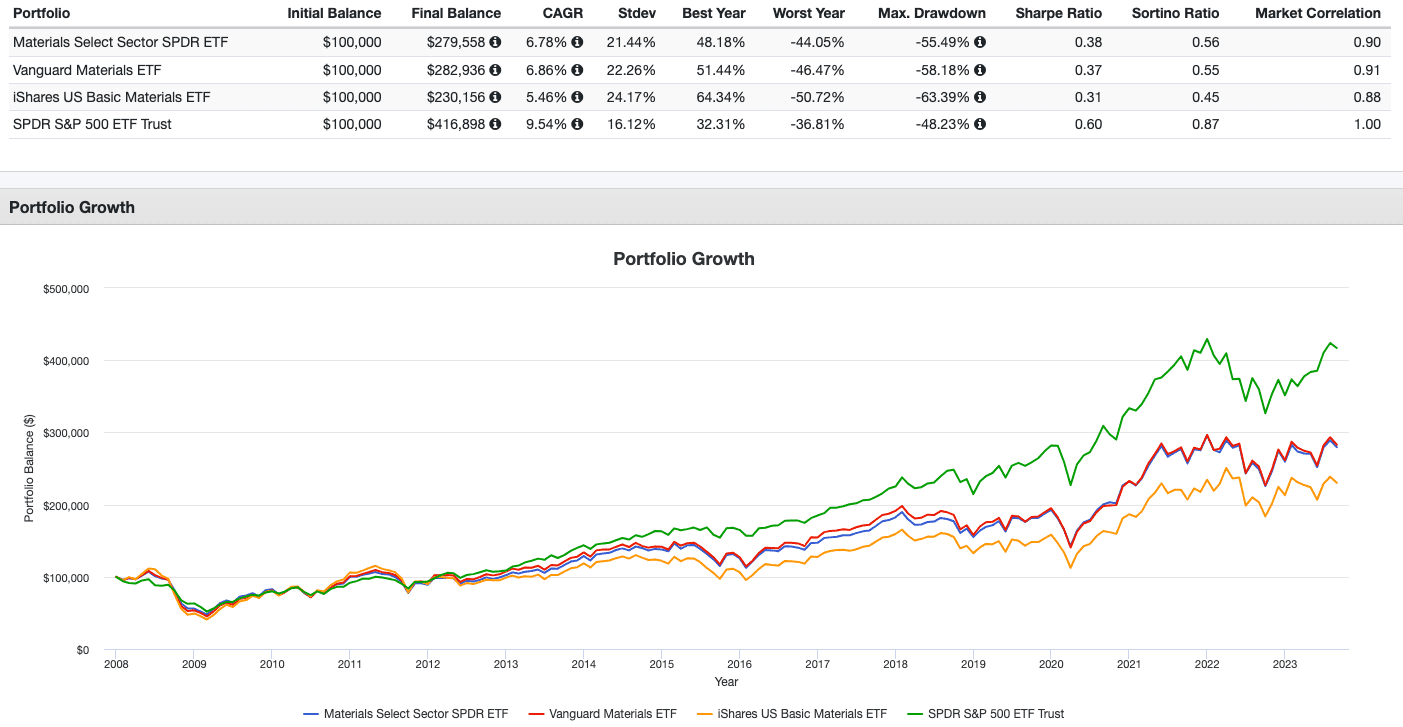Click info icon next to -48.23% drawdown
This screenshot has height=727, width=1403.
point(980,125)
